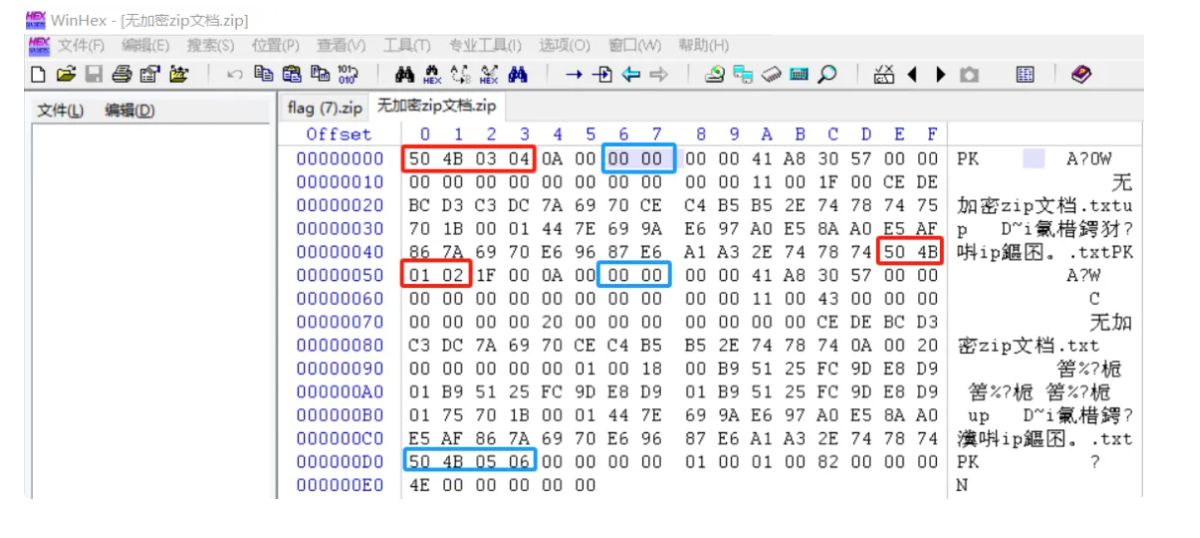Select offset row 00000030
This screenshot has height=538, width=1200.
click(339, 229)
